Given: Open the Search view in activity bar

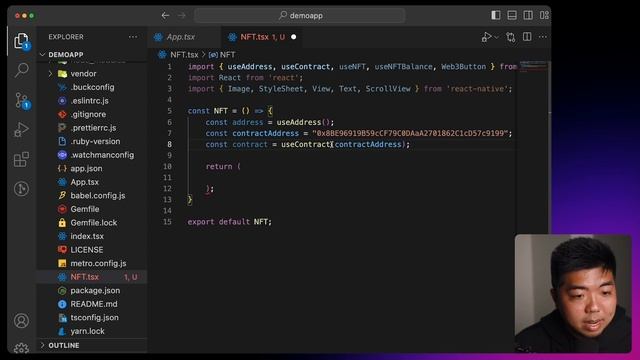Looking at the screenshot, I should [22, 70].
